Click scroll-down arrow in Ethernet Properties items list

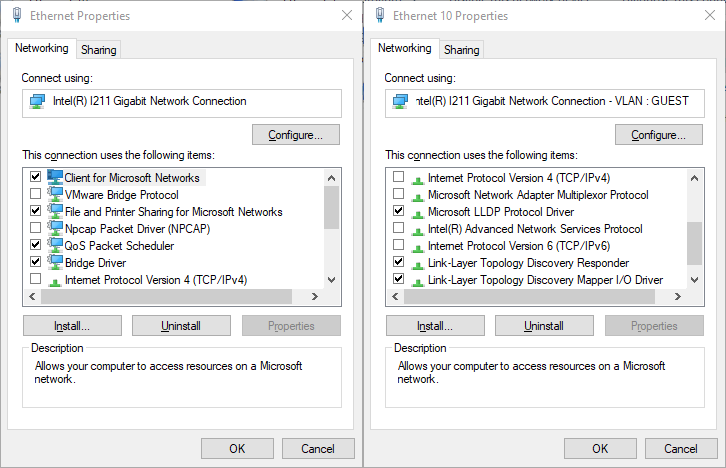tap(331, 280)
